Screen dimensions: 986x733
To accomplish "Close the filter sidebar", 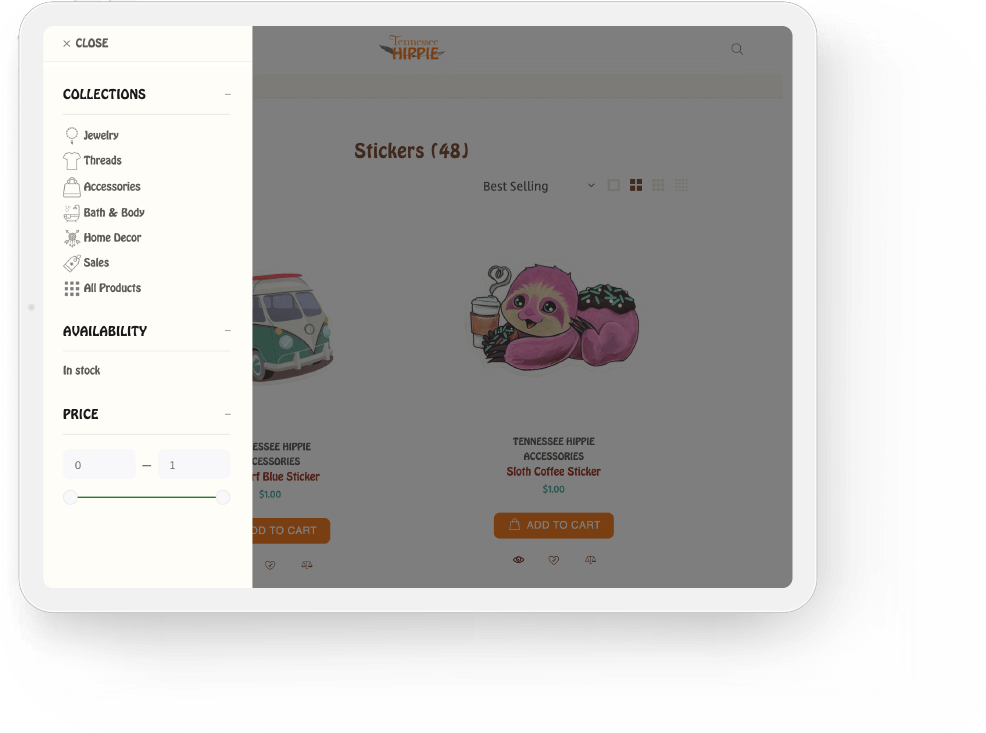I will tap(86, 43).
